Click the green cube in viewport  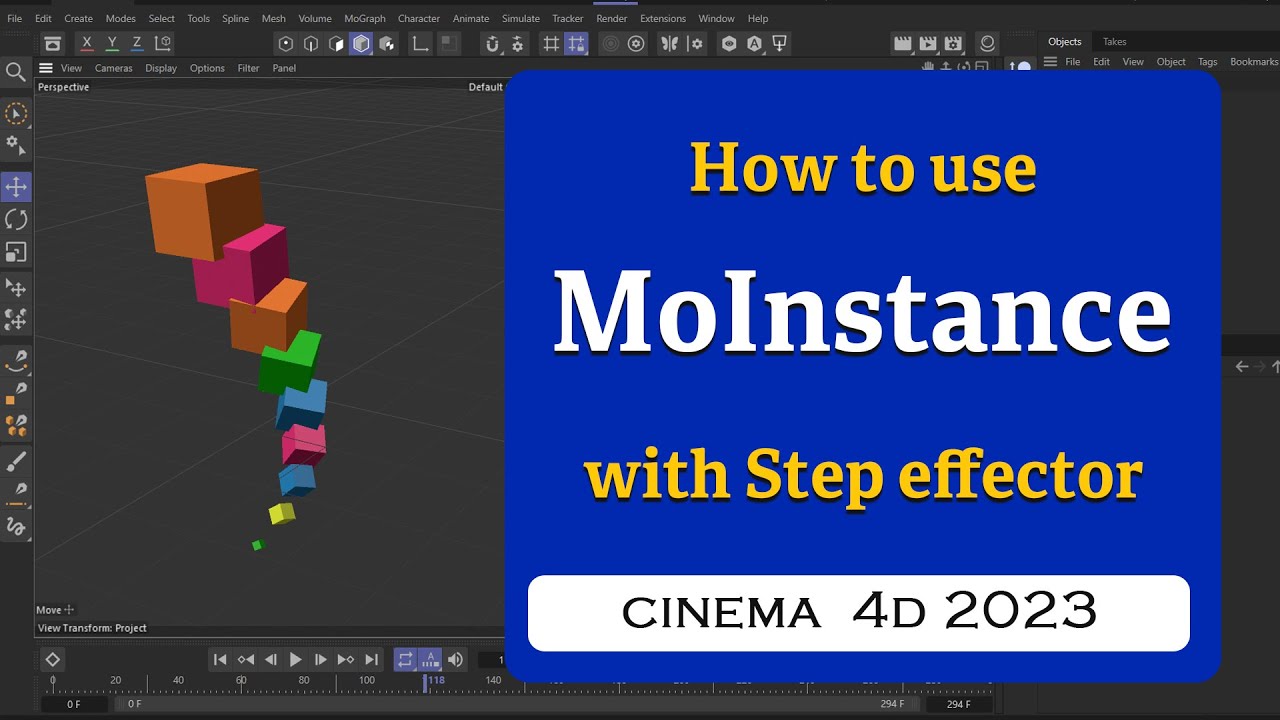pos(289,362)
